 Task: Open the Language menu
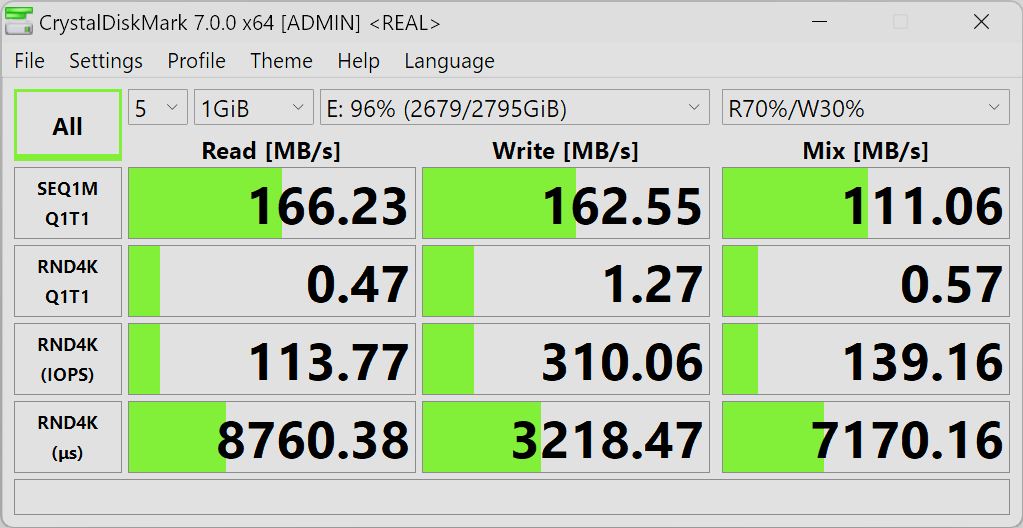(x=450, y=61)
